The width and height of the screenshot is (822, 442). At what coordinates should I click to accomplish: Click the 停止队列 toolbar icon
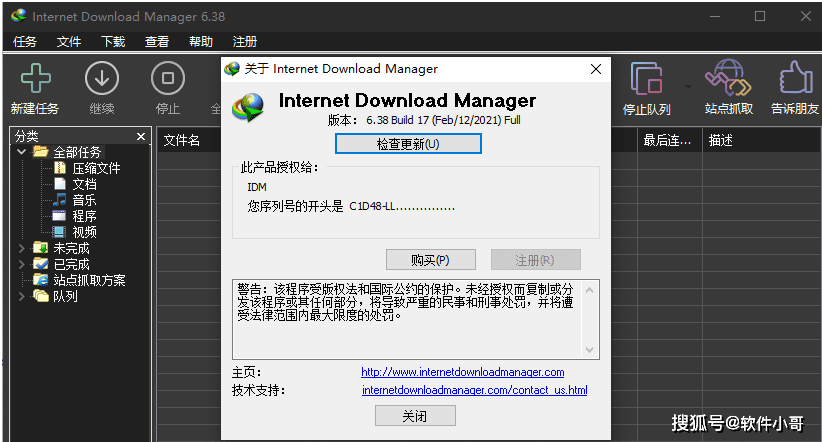click(646, 78)
